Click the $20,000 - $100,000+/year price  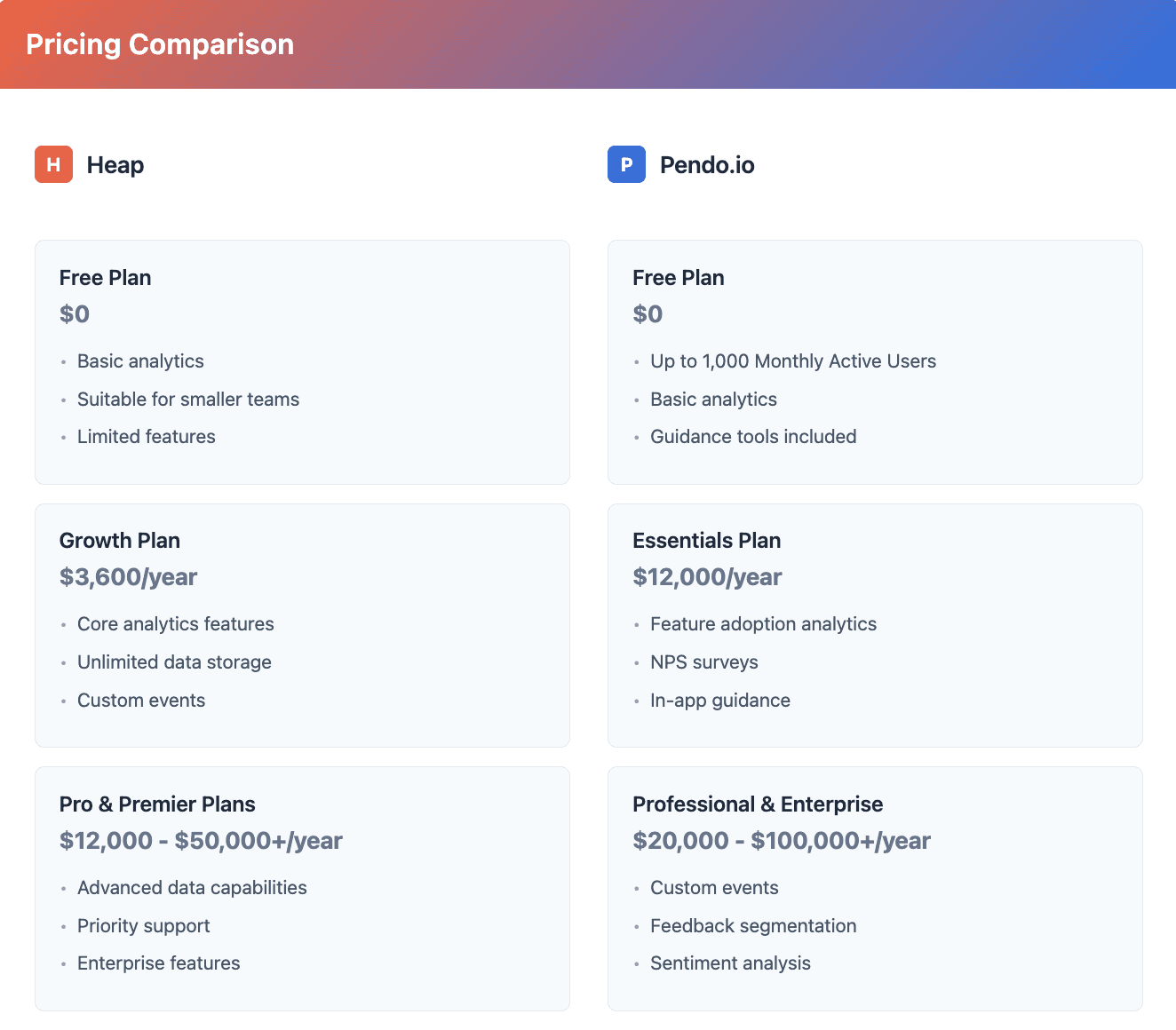(782, 841)
